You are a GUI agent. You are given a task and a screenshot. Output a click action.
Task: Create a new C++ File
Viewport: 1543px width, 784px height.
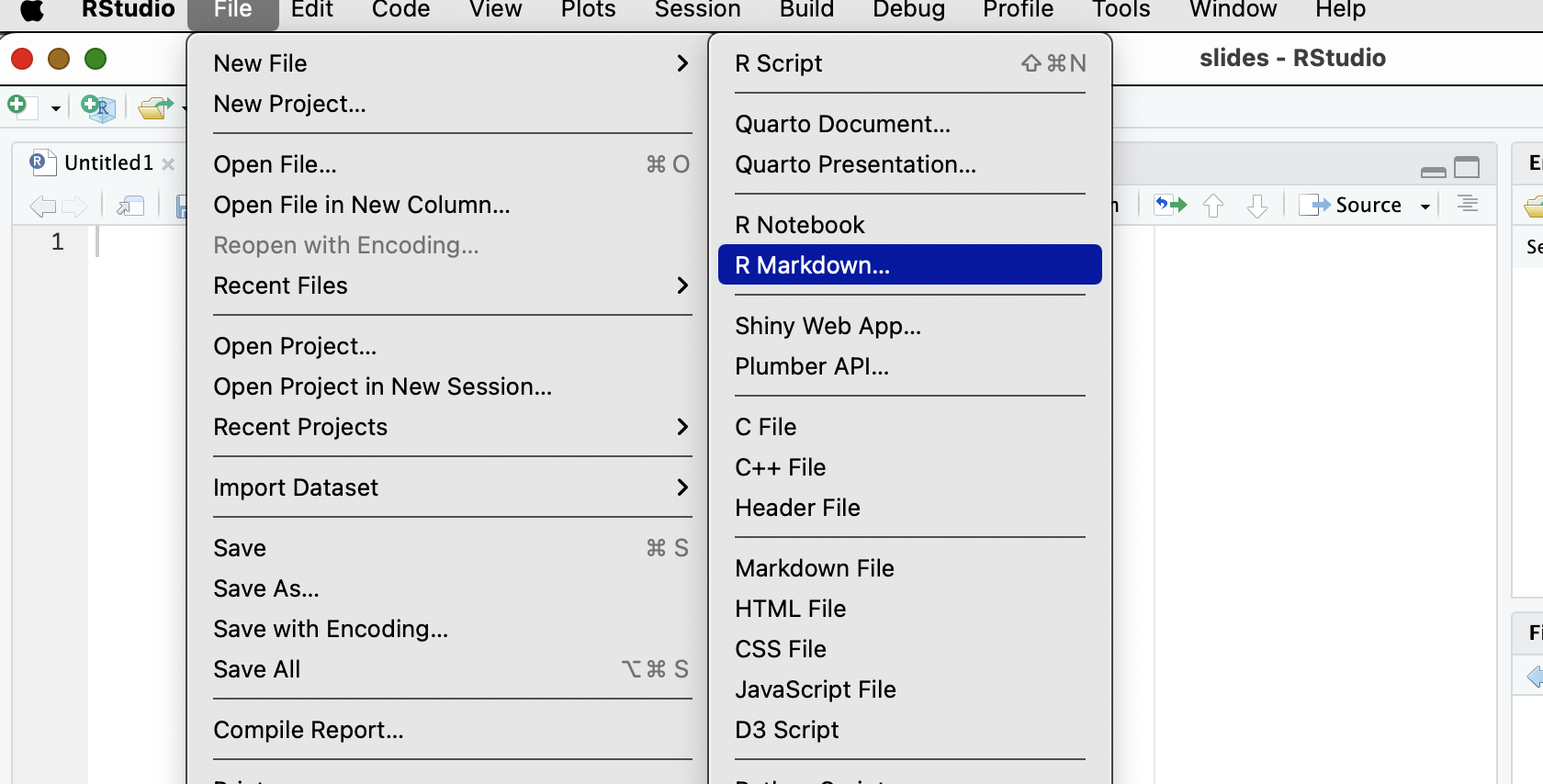pos(910,467)
